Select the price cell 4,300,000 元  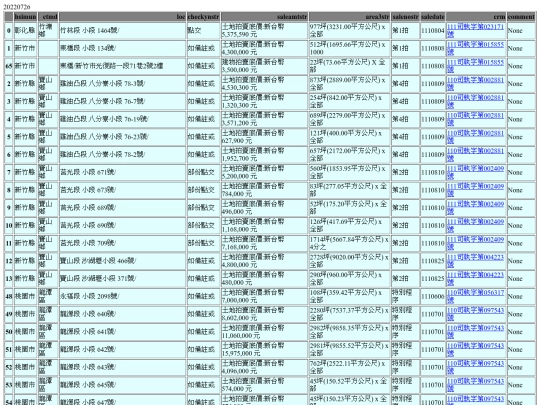click(x=264, y=48)
